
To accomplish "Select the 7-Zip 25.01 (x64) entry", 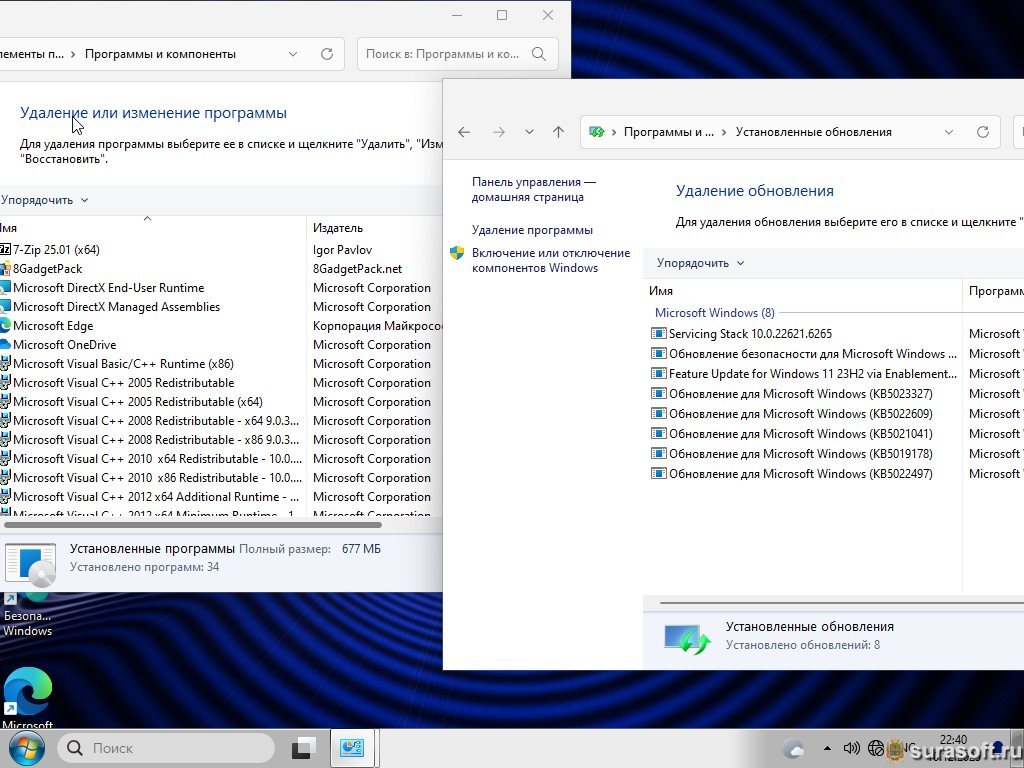I will (56, 250).
